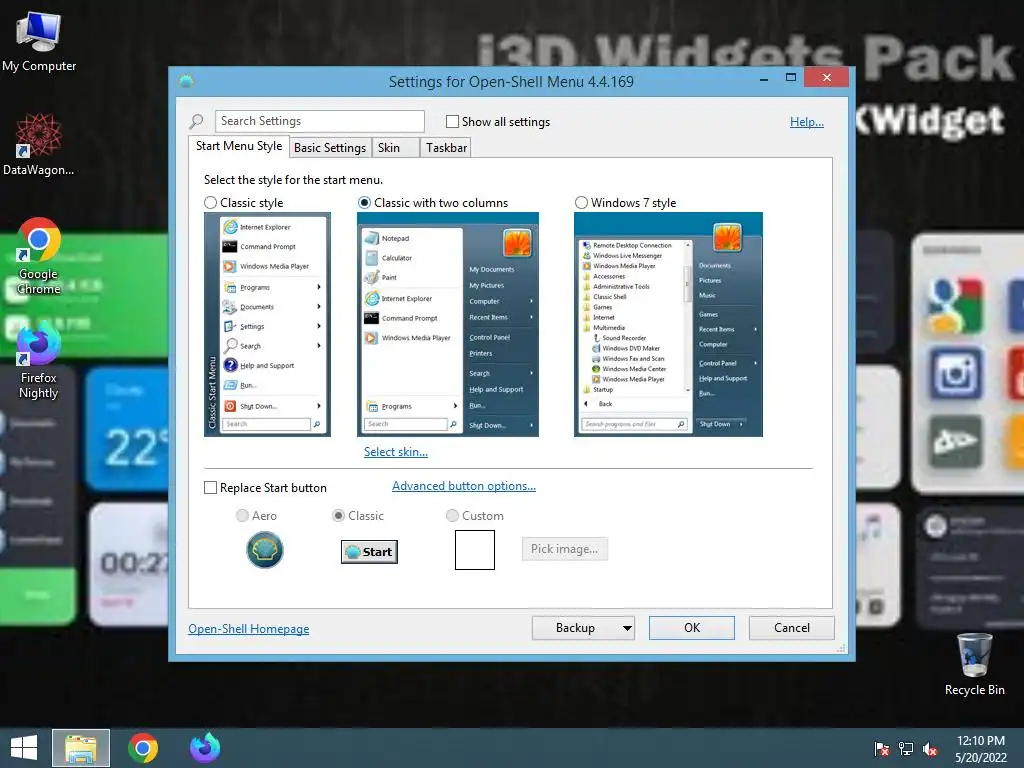Enable Show all settings checkbox
The image size is (1024, 768).
coord(452,121)
